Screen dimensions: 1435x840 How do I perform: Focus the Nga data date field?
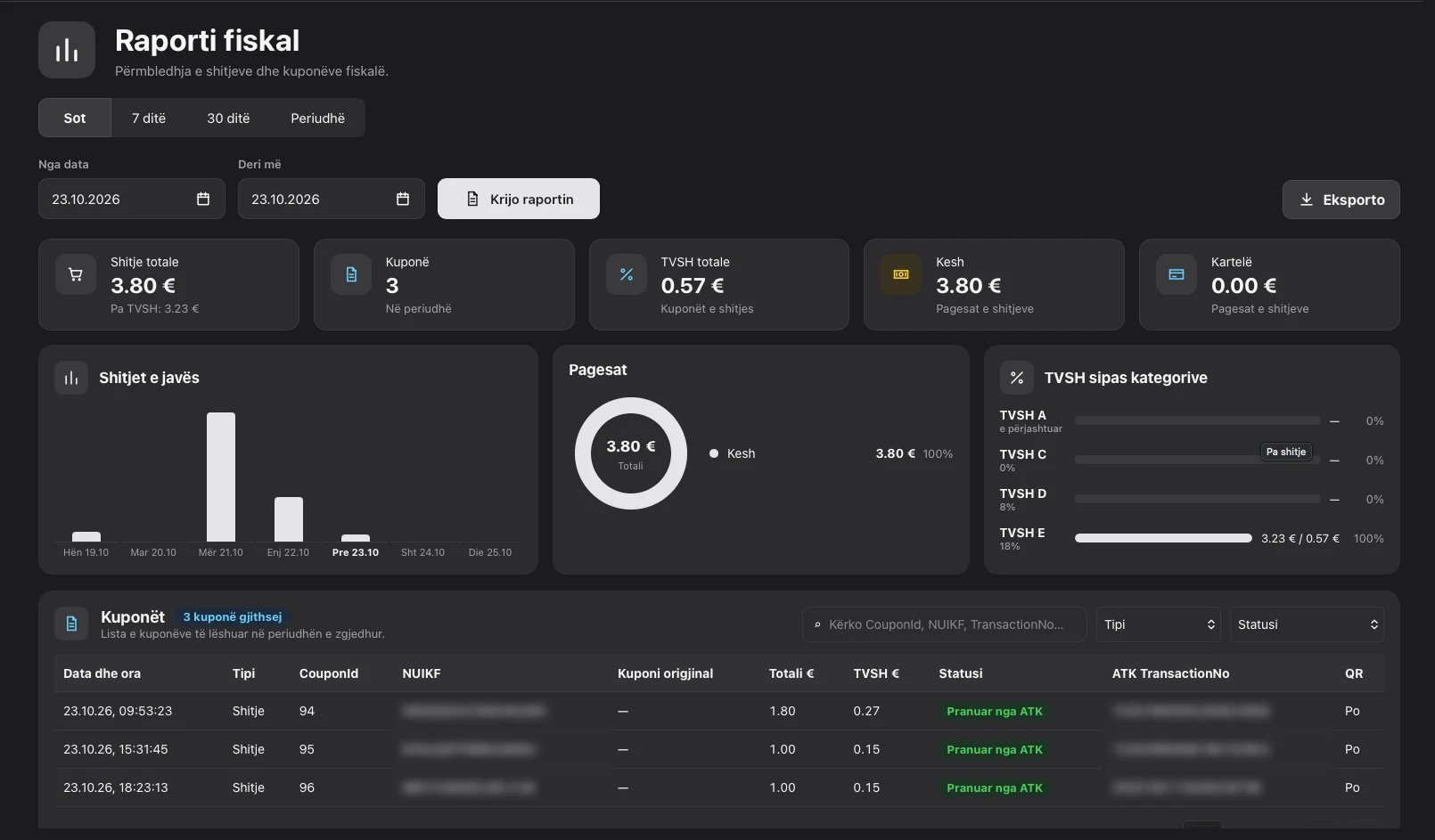click(x=132, y=199)
